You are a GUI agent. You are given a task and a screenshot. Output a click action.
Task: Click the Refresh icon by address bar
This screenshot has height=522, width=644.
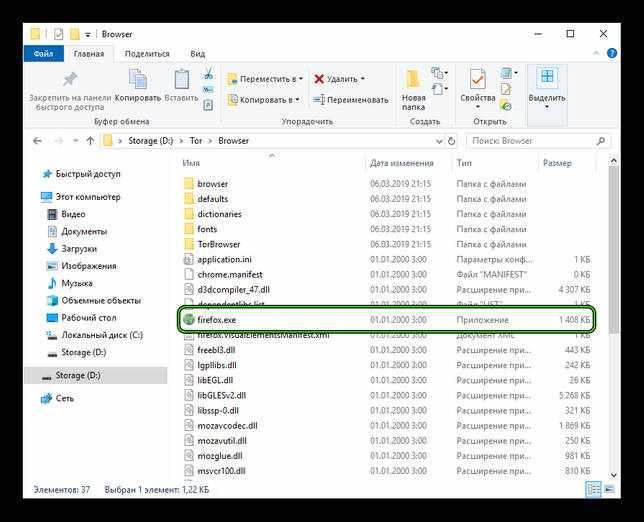451,141
